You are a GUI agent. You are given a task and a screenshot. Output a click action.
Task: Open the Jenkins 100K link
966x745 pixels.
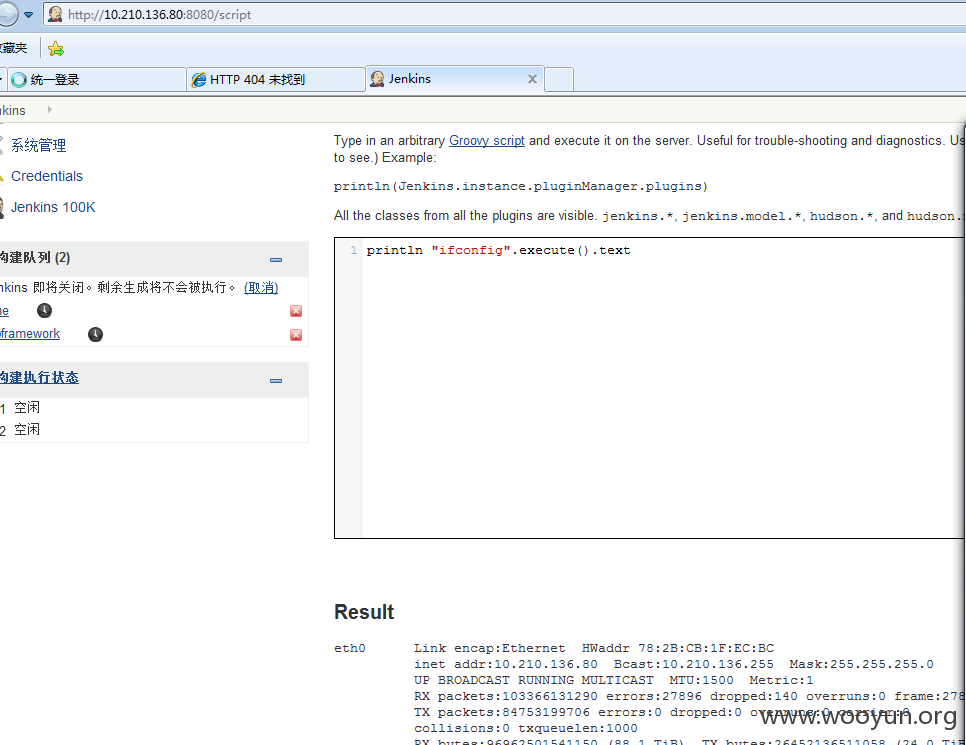click(x=53, y=207)
